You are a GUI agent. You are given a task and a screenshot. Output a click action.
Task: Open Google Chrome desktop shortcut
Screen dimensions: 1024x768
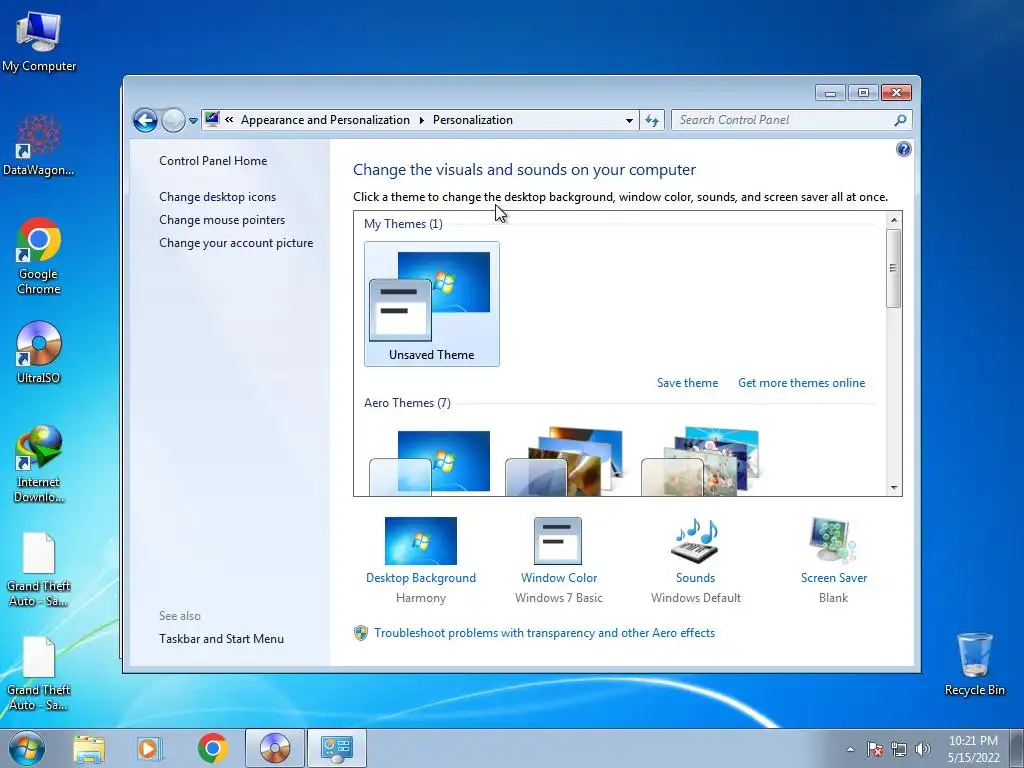39,256
